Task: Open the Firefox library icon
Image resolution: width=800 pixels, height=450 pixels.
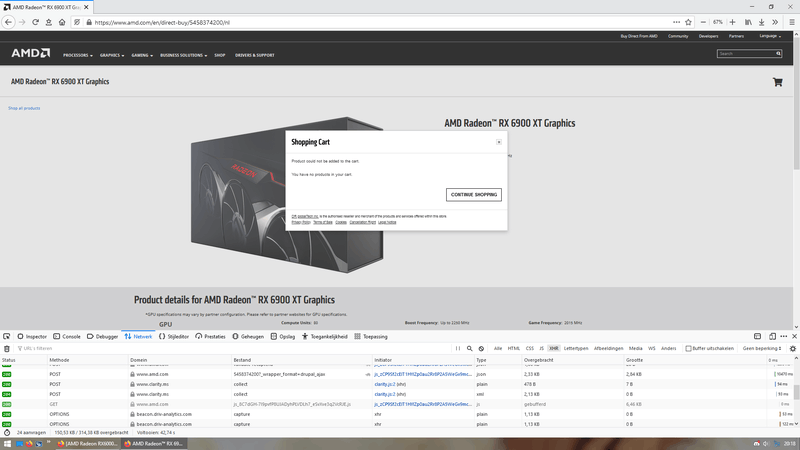Action: pyautogui.click(x=748, y=22)
